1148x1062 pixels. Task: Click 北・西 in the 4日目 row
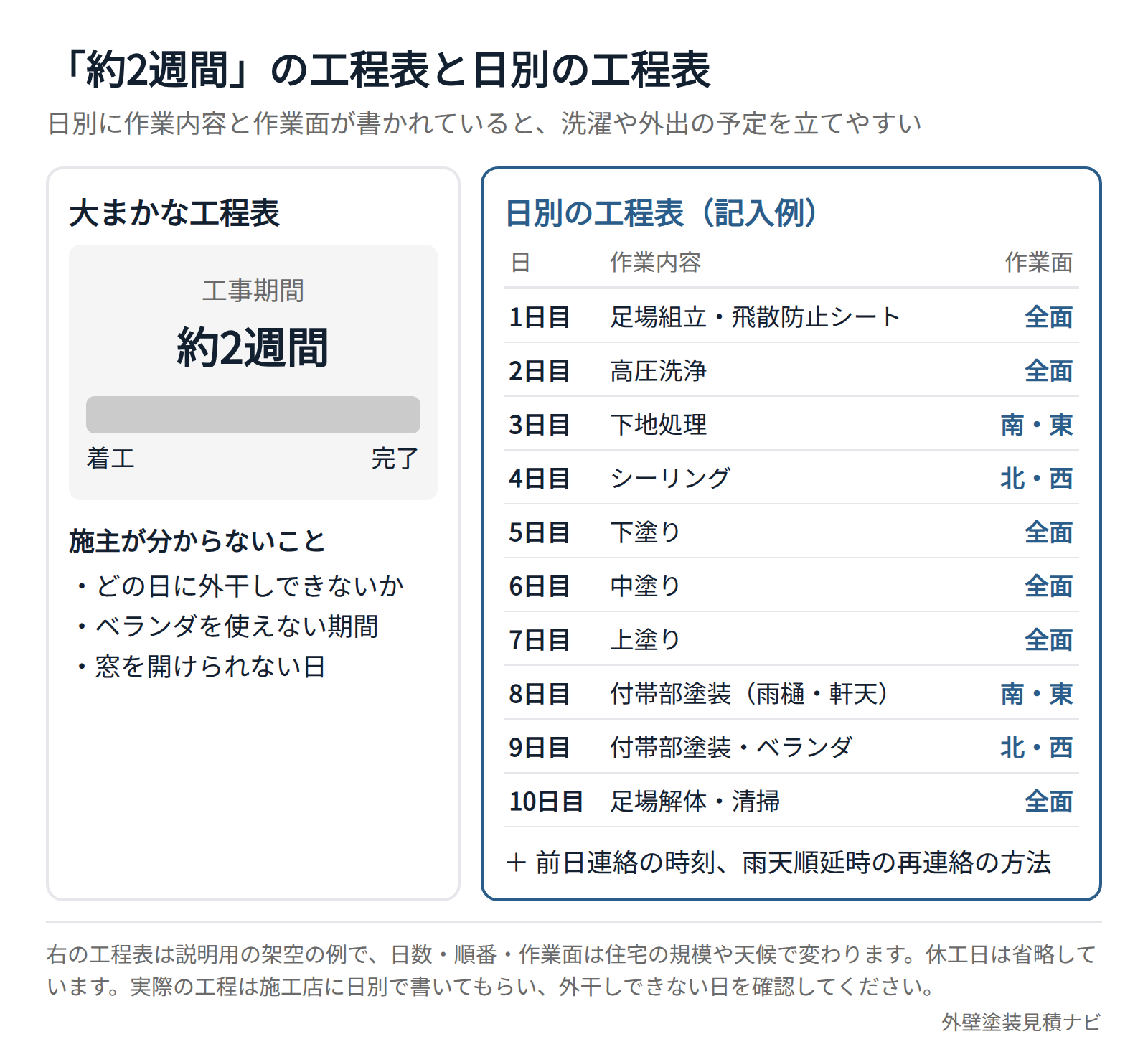click(x=1037, y=478)
